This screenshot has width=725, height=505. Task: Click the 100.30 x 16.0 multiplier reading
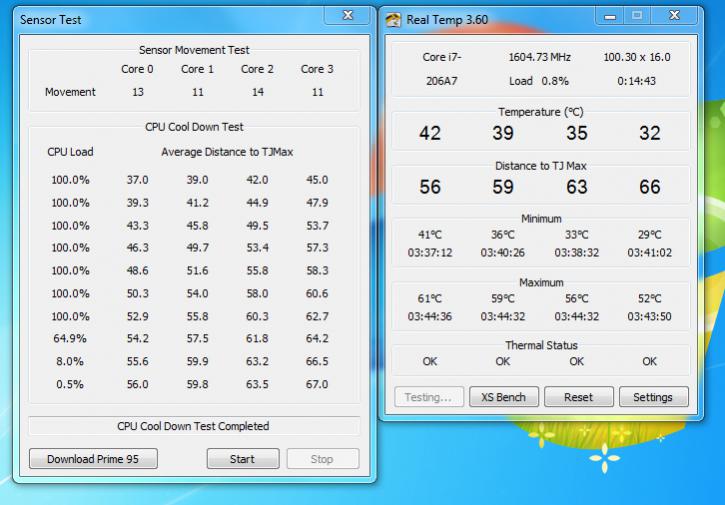pos(637,57)
